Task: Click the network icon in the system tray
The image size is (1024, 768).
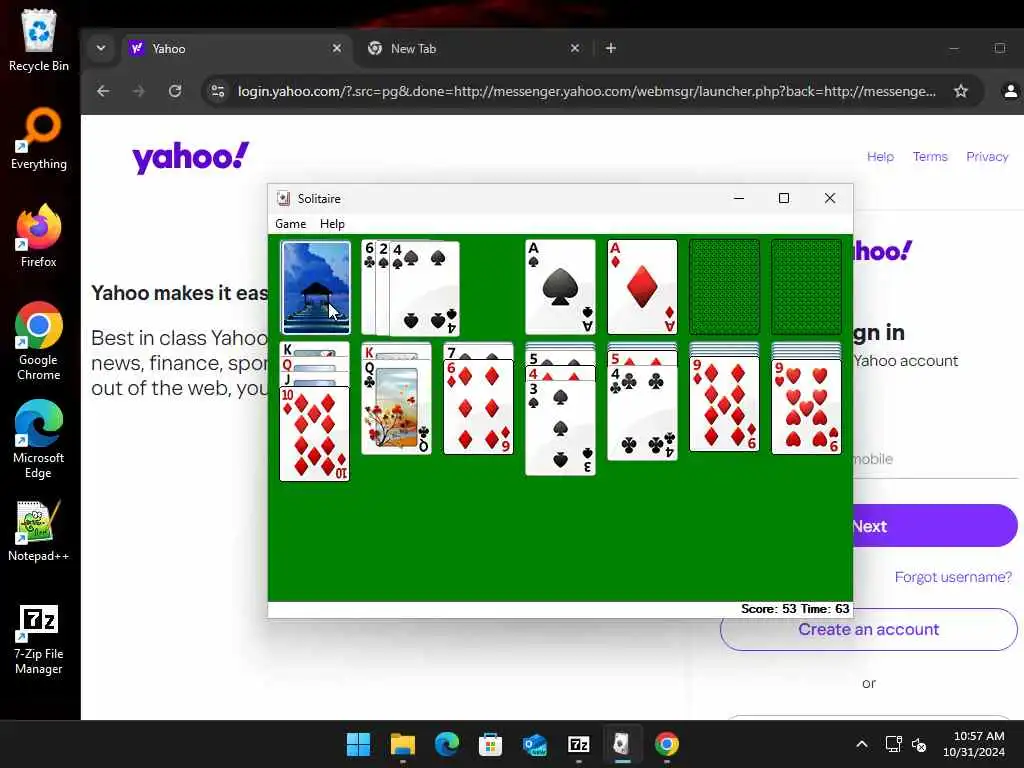Action: pos(893,744)
